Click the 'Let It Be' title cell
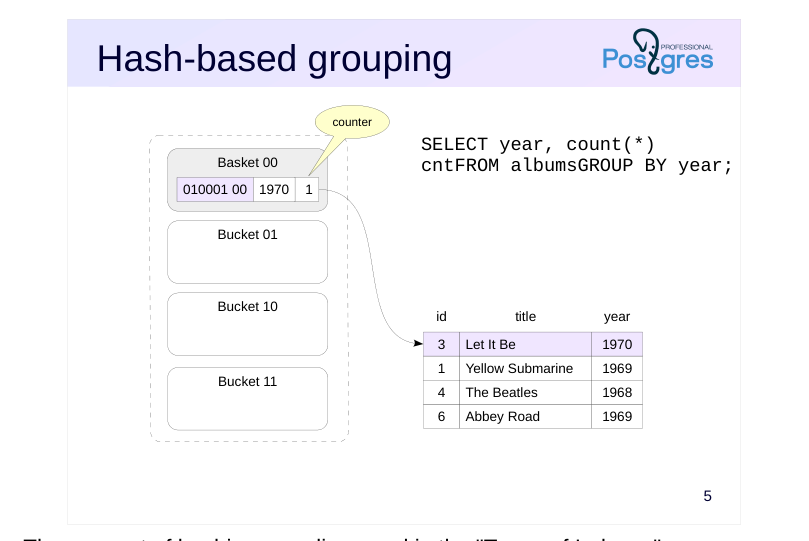Viewport: 809px width, 541px height. pyautogui.click(x=525, y=345)
